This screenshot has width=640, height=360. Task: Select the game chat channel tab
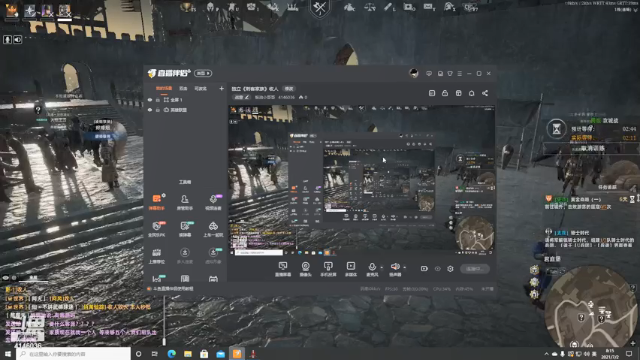point(33,278)
